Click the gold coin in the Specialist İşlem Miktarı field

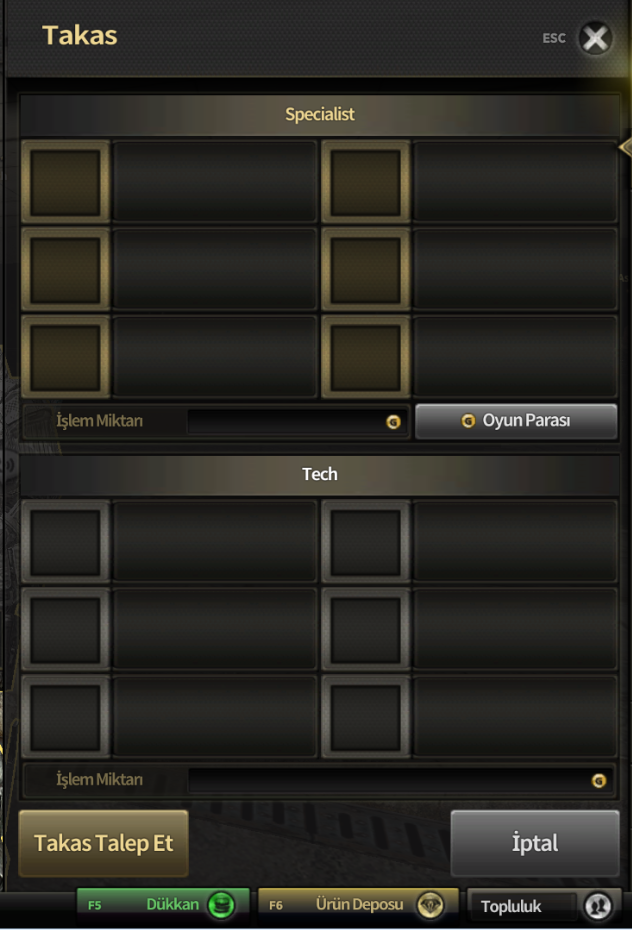click(393, 422)
